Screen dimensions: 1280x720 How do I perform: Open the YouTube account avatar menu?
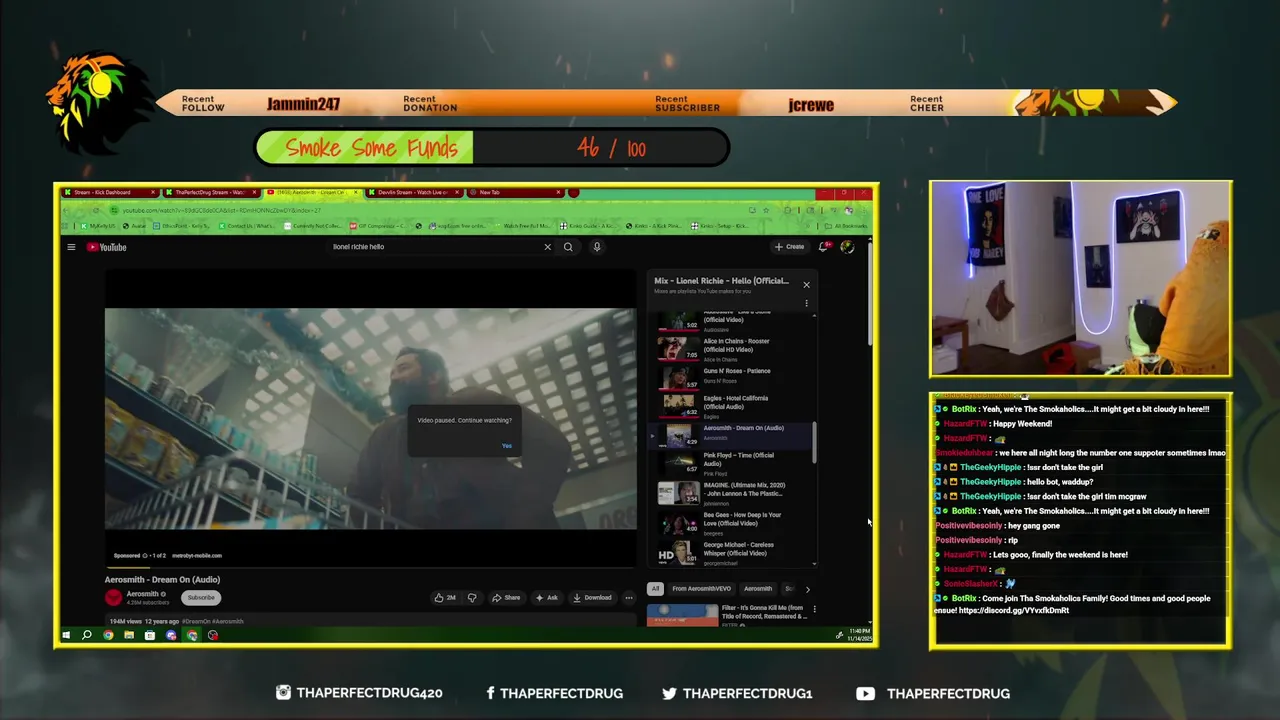pyautogui.click(x=847, y=247)
